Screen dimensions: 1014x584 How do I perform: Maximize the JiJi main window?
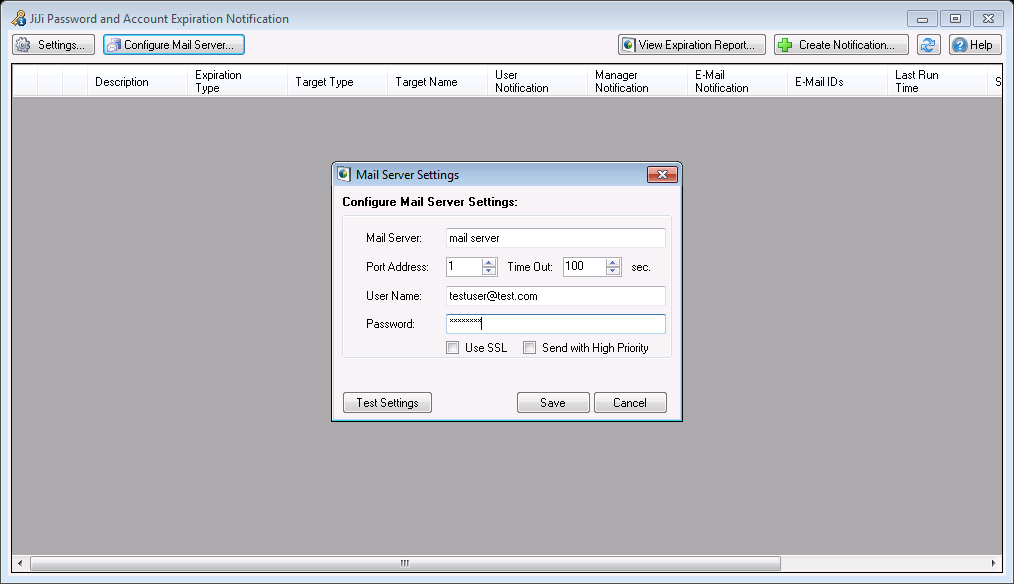(955, 19)
